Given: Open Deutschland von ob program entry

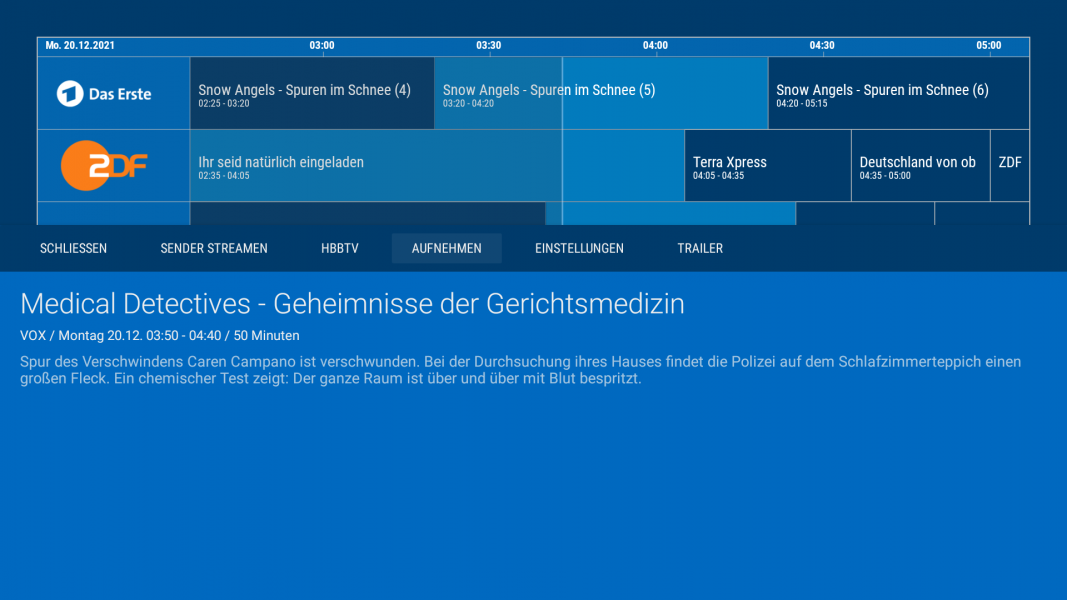Looking at the screenshot, I should click(x=916, y=165).
